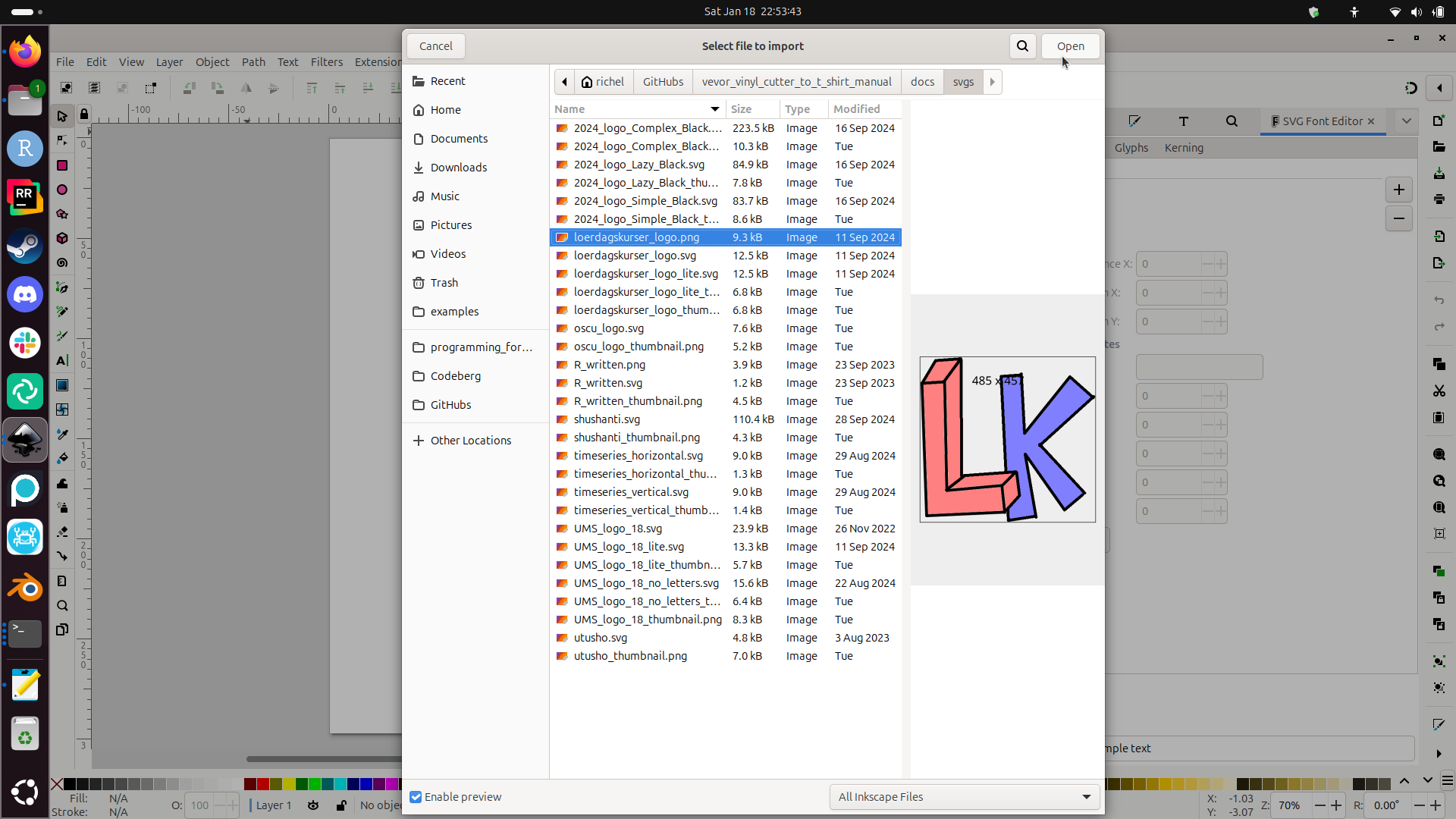This screenshot has height=819, width=1456.
Task: Select the Zoom tool in toolbox
Action: tap(62, 605)
